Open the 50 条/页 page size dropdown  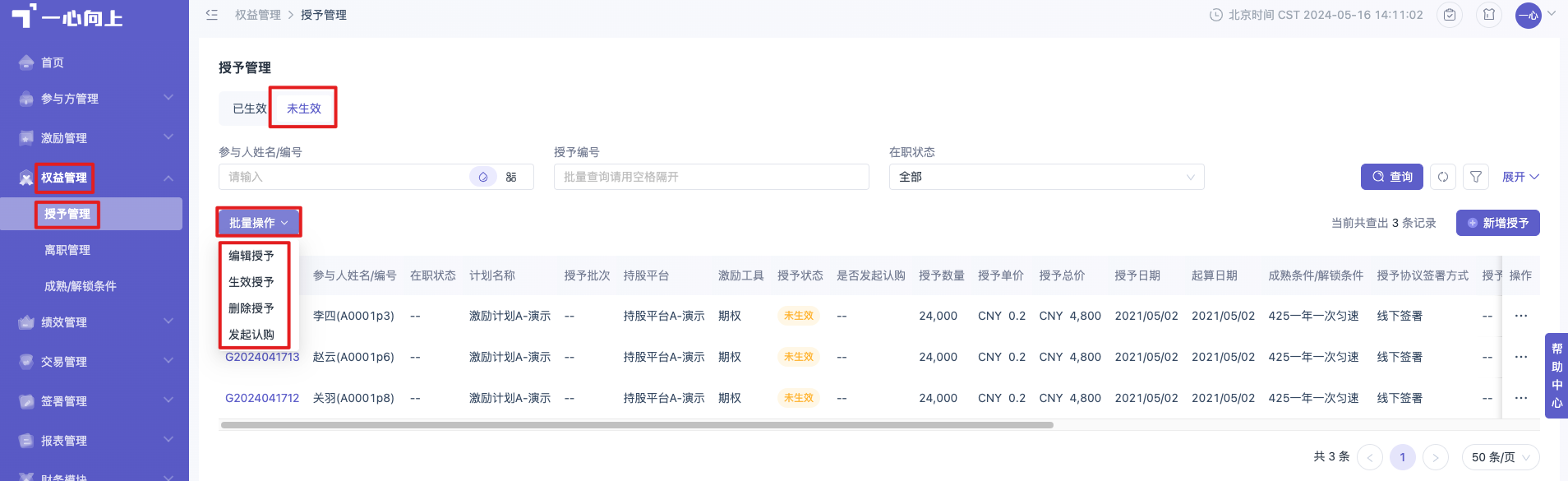pyautogui.click(x=1501, y=457)
